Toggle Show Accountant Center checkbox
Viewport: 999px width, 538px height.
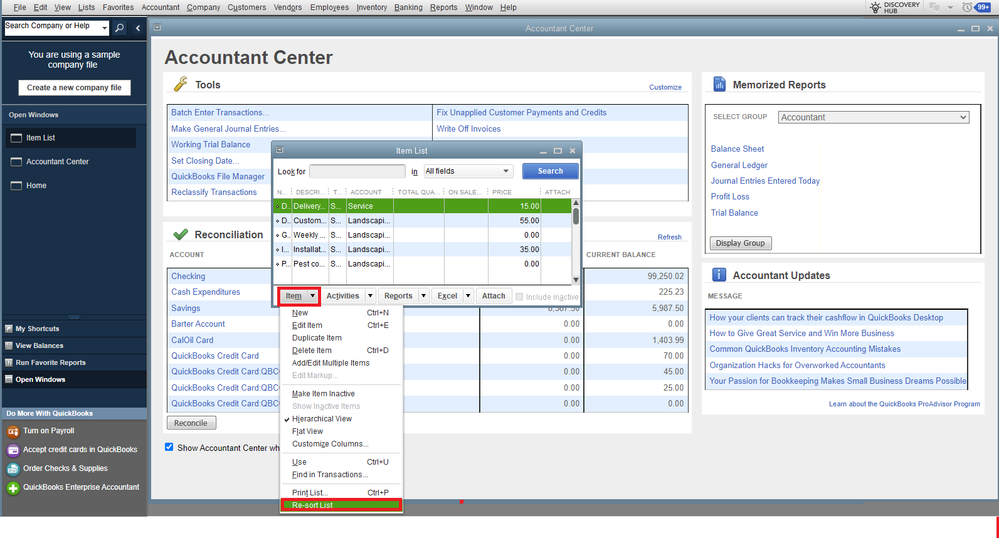click(169, 447)
